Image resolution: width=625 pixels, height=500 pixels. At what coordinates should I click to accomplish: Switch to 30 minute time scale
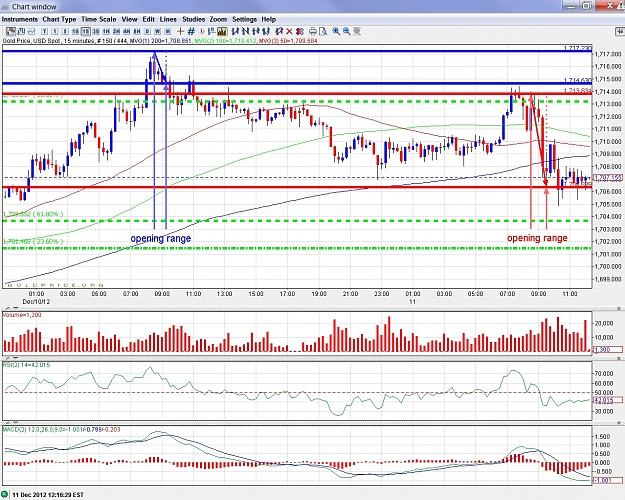tap(96, 31)
